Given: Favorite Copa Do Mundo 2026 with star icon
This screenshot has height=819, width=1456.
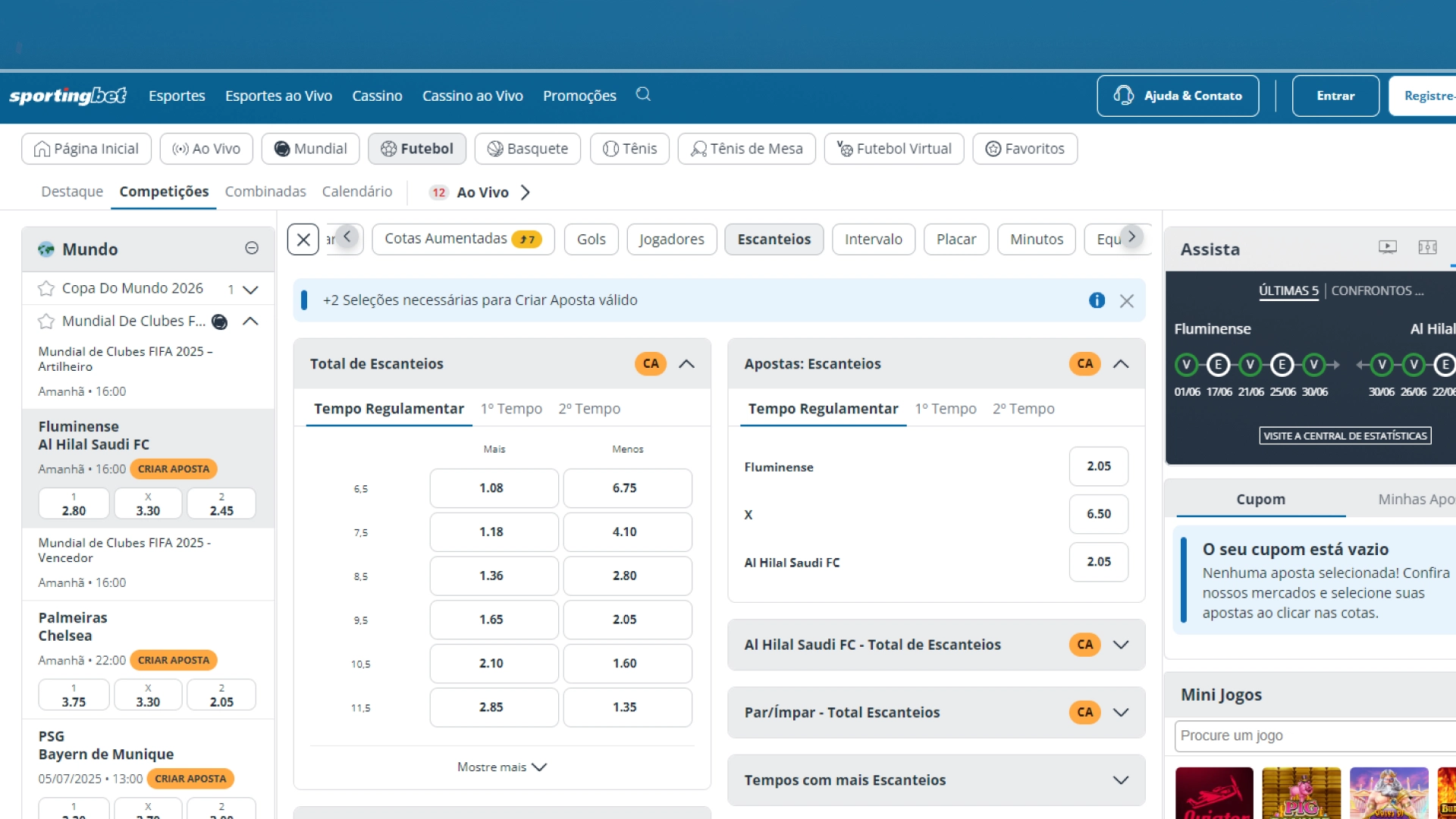Looking at the screenshot, I should (46, 289).
